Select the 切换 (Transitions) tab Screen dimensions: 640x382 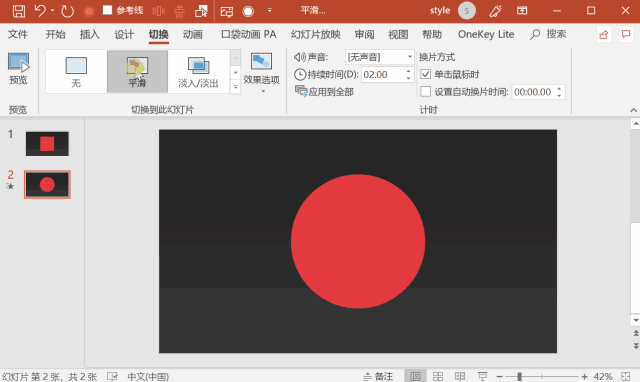pos(158,34)
